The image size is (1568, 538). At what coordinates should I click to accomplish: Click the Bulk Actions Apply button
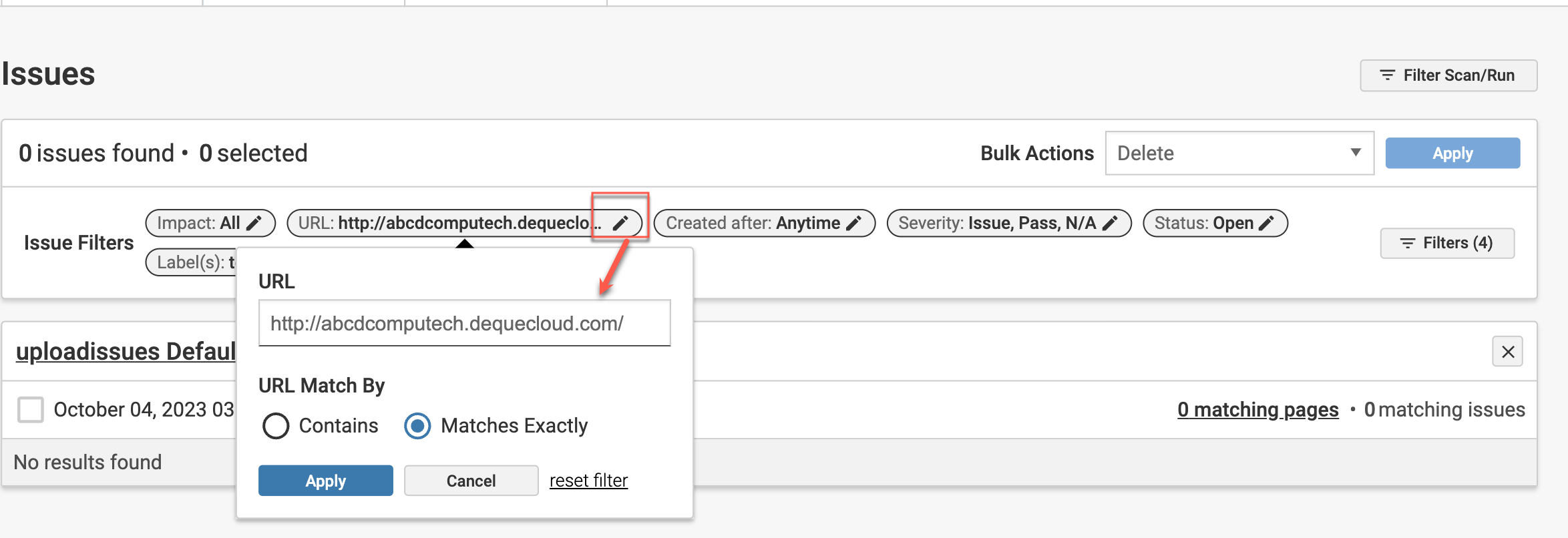coord(1452,154)
